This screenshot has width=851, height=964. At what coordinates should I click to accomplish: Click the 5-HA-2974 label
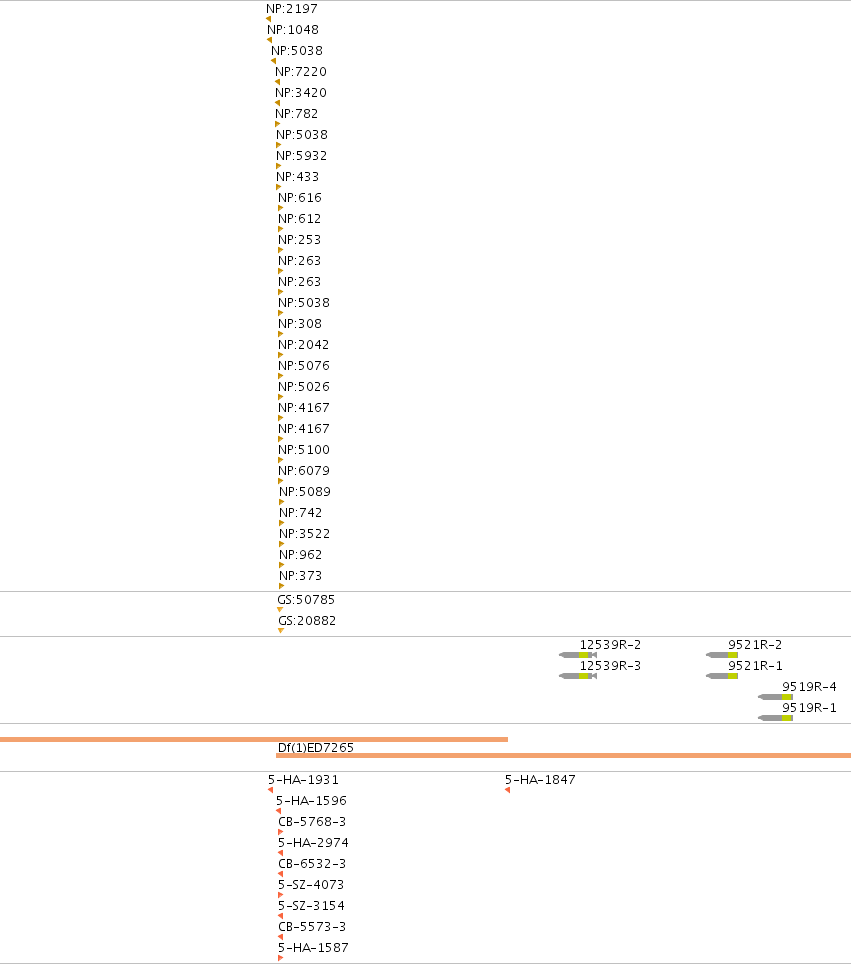pyautogui.click(x=313, y=842)
